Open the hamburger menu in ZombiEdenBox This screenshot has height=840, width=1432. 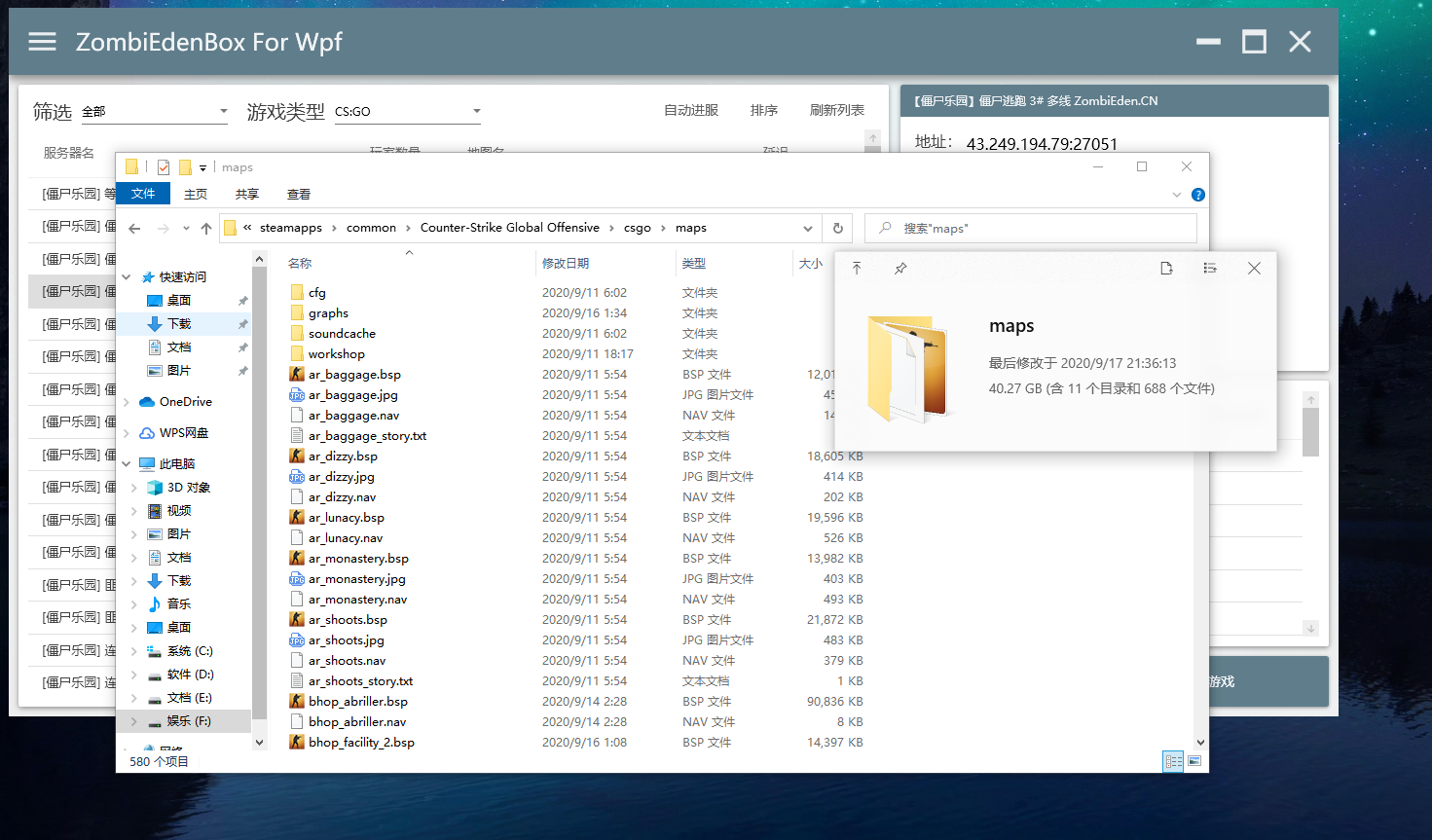tap(40, 41)
